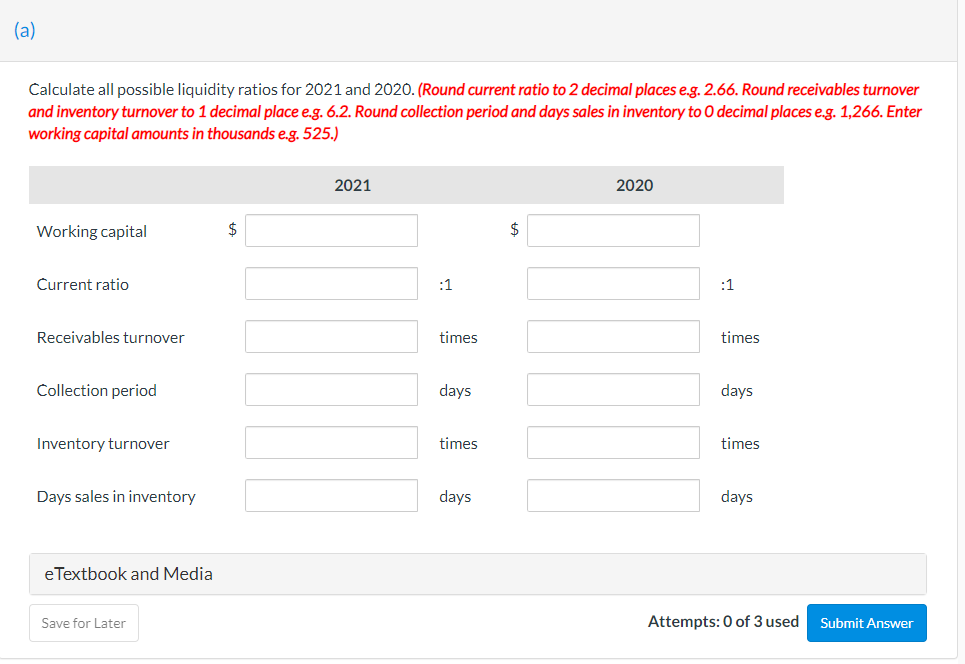The width and height of the screenshot is (965, 664).
Task: Click the Working capital input for 2020
Action: pos(613,230)
